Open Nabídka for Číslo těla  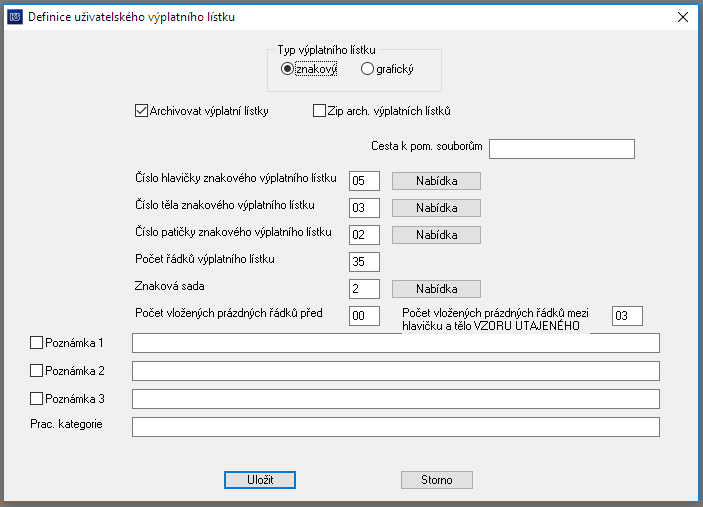click(x=436, y=208)
